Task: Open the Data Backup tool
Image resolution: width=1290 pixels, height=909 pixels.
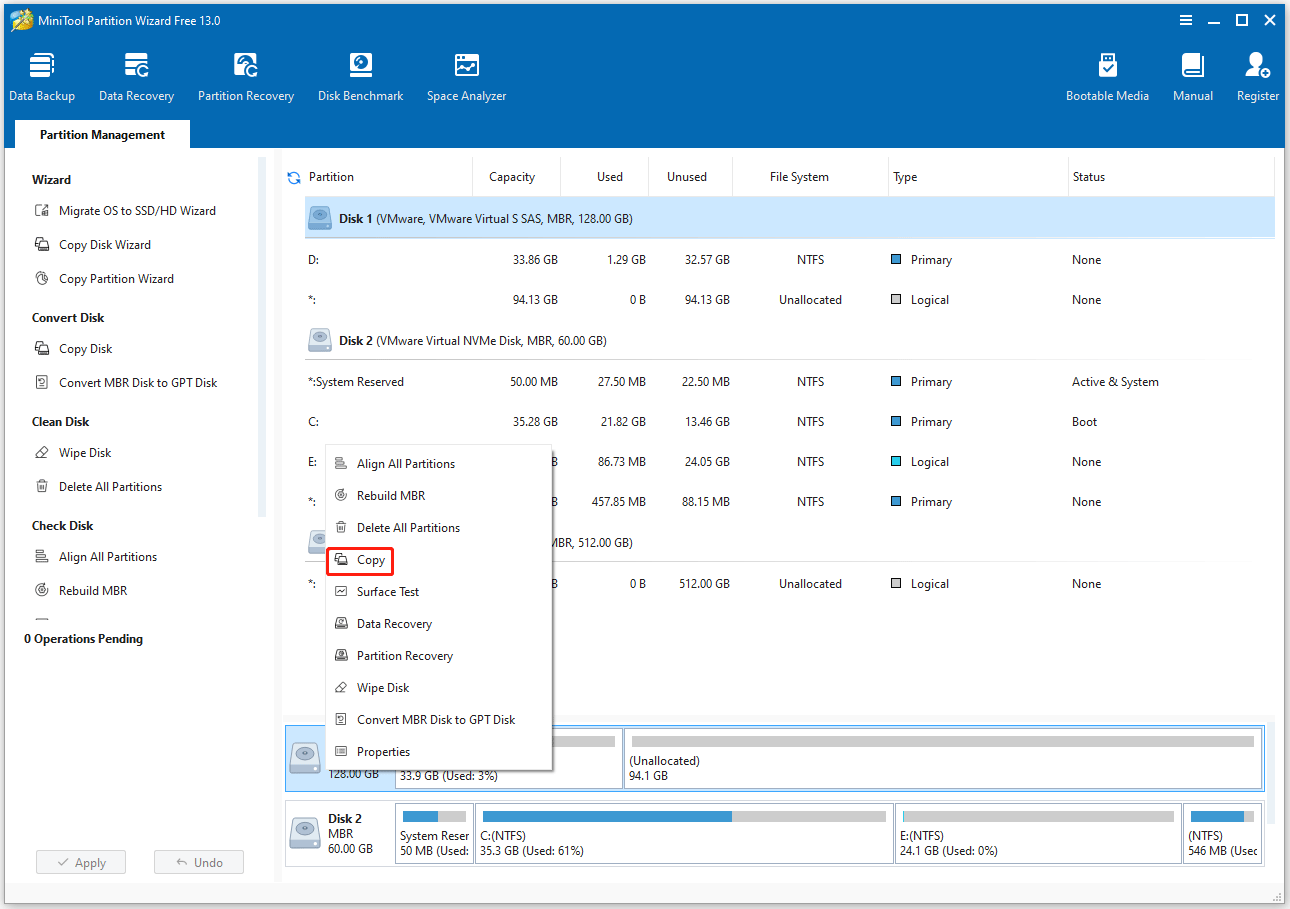Action: pos(42,75)
